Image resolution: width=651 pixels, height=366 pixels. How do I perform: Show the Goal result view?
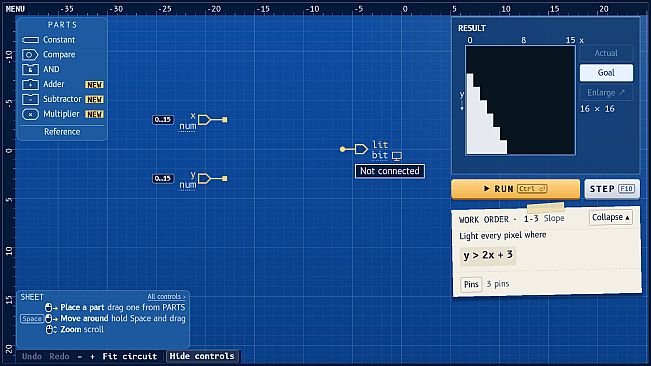(606, 73)
